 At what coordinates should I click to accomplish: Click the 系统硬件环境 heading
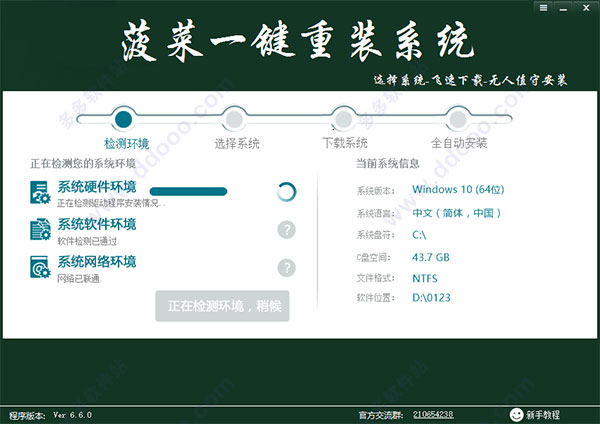click(x=97, y=187)
